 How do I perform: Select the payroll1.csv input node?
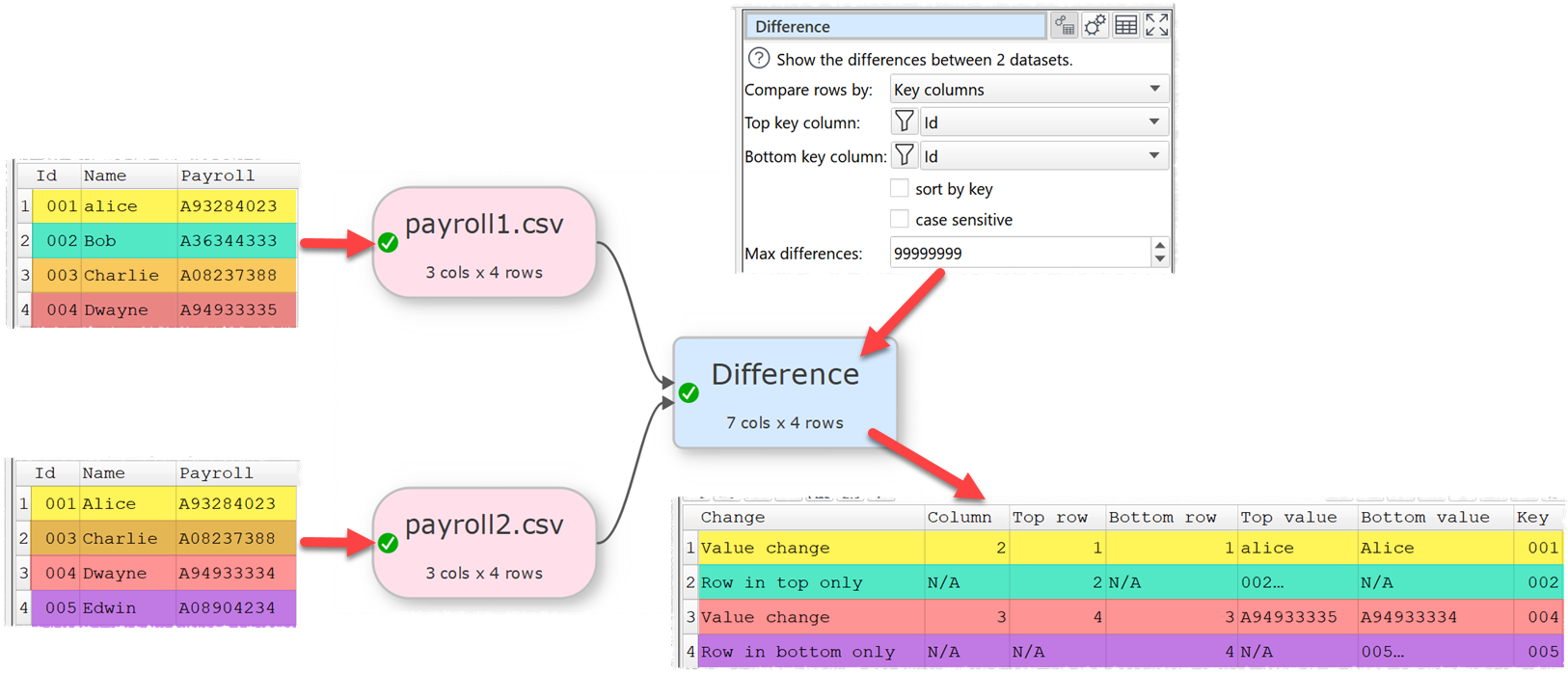point(484,243)
